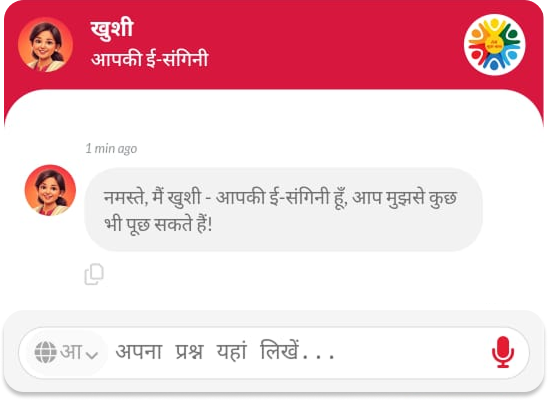
Task: Click the globe language icon
Action: 45,352
